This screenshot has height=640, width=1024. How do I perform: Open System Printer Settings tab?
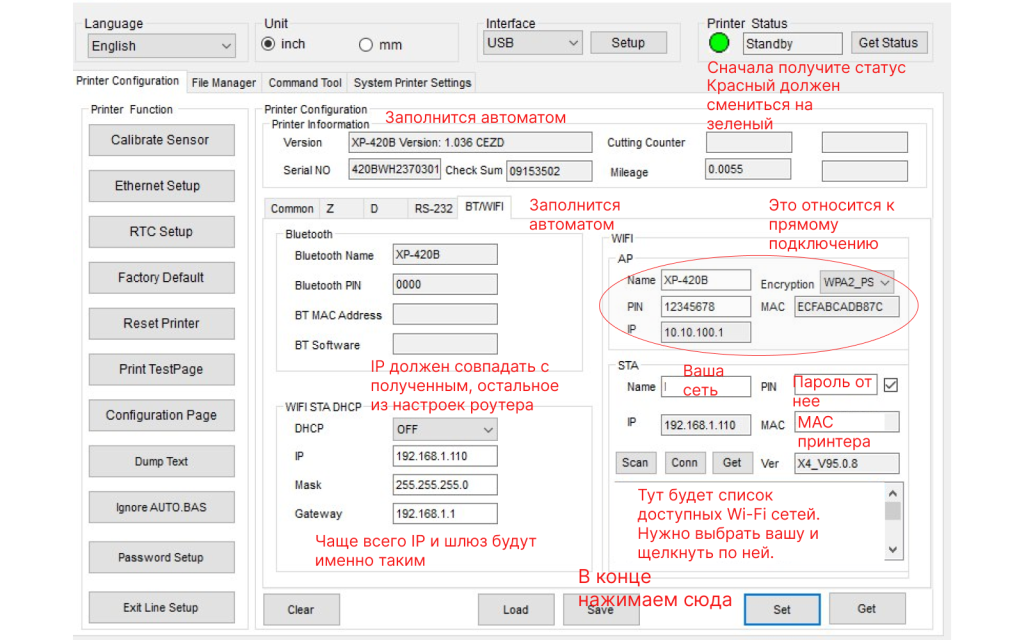click(412, 83)
